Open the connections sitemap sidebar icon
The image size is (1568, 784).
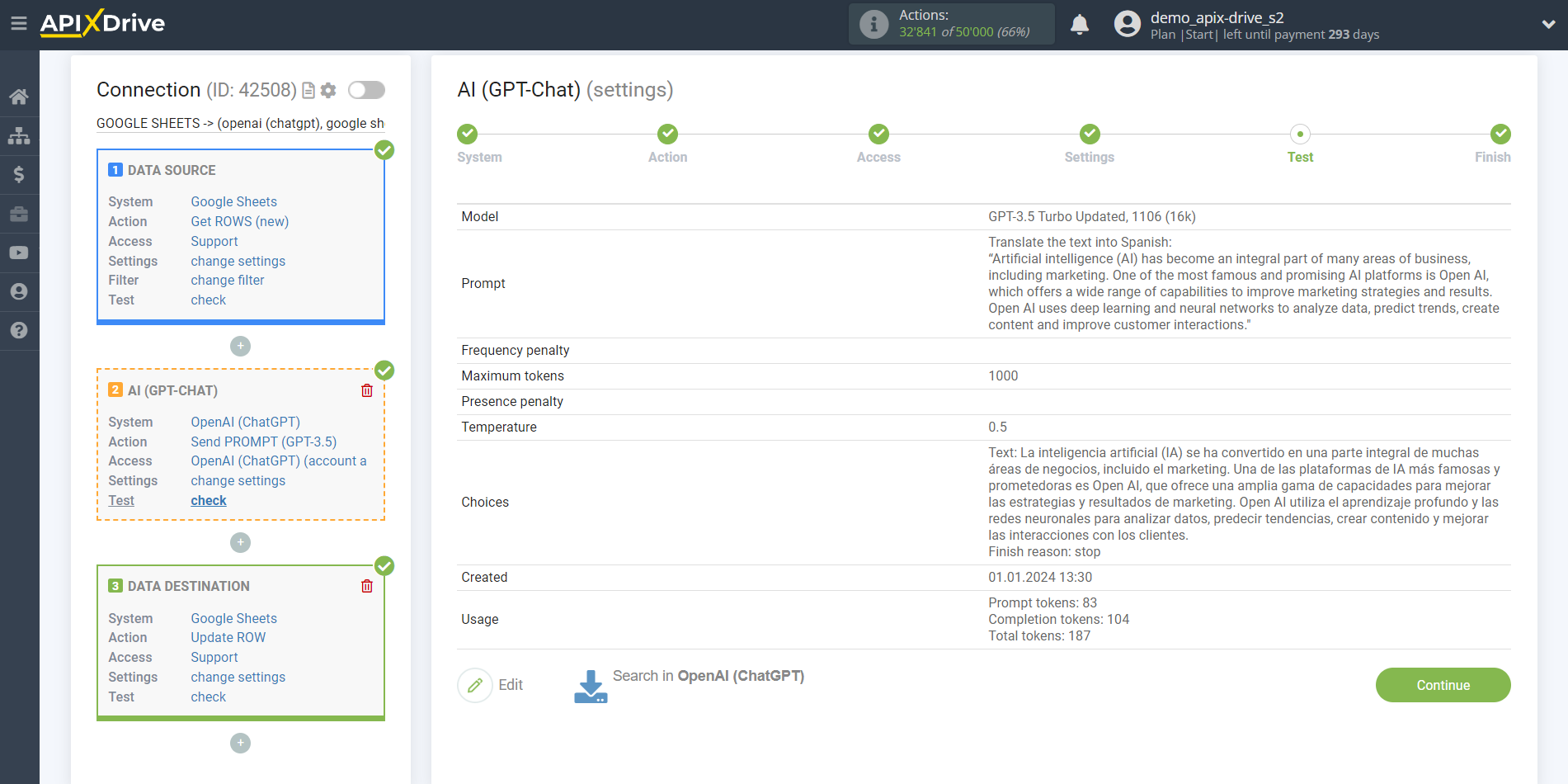coord(19,135)
